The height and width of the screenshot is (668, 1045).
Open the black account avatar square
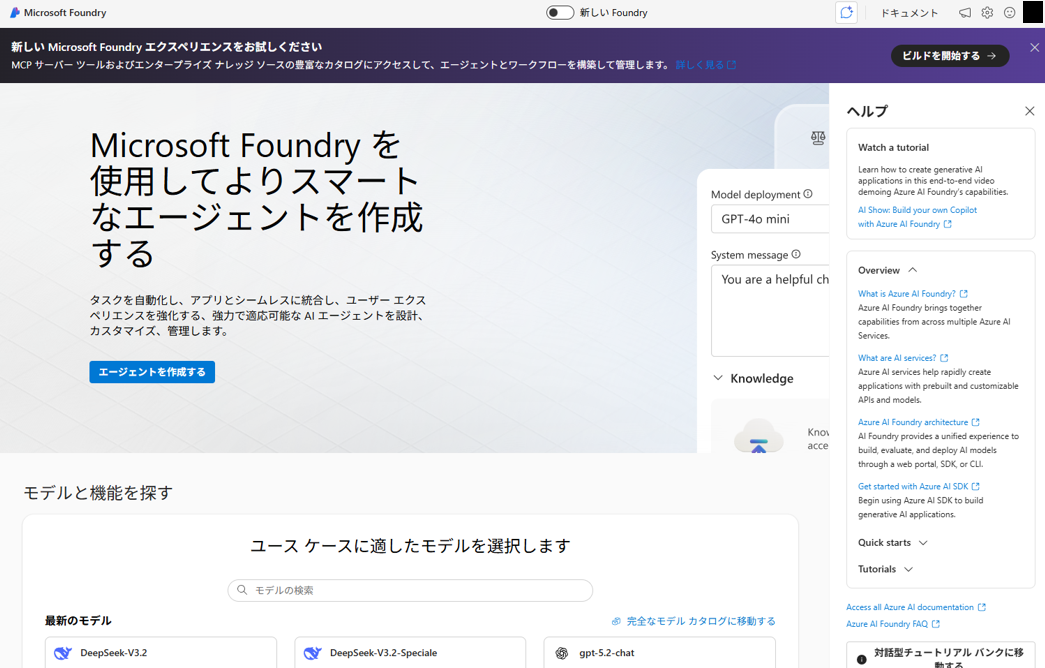pyautogui.click(x=1032, y=13)
